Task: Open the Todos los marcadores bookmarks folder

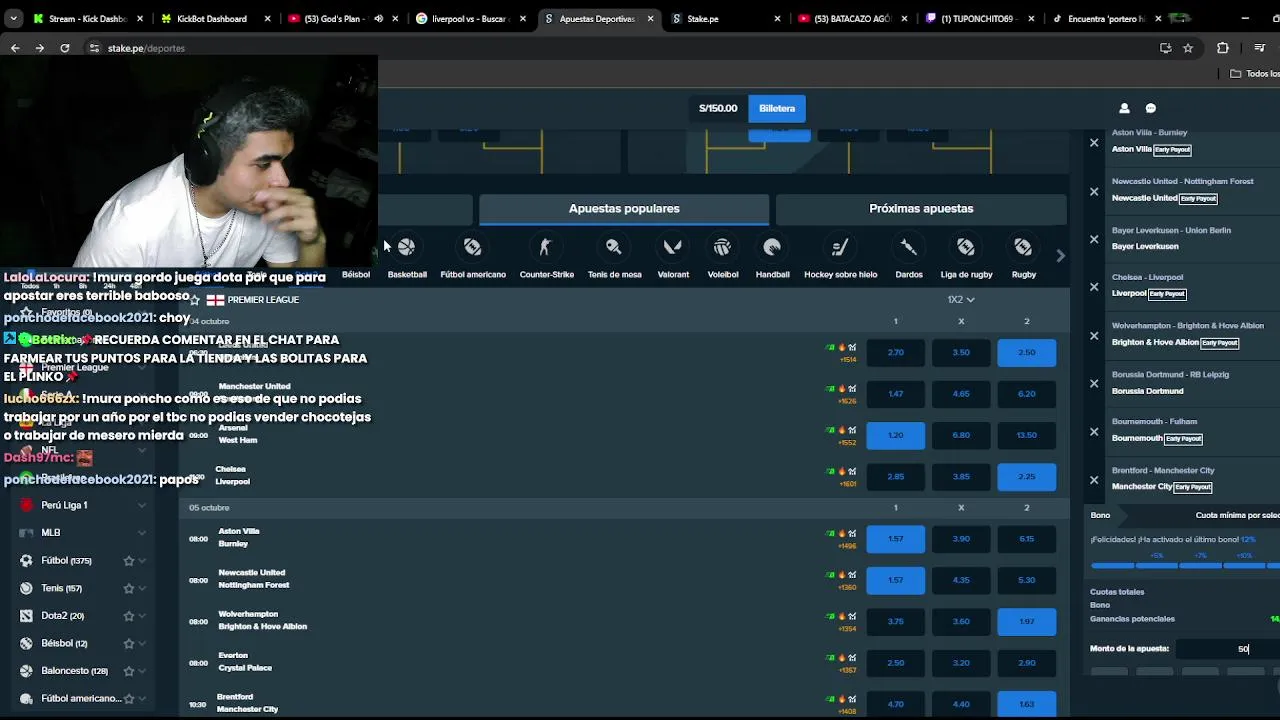Action: coord(1254,74)
